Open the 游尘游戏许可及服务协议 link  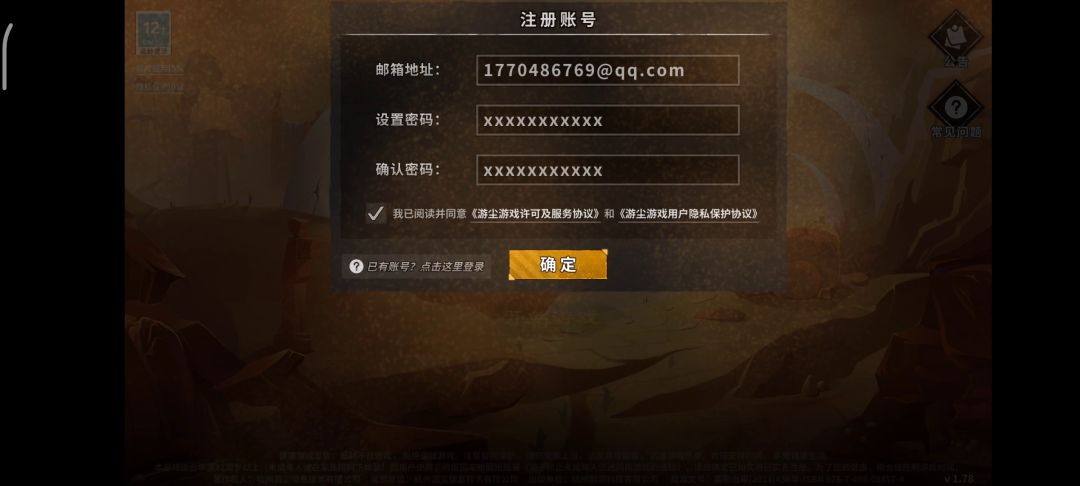pos(535,214)
